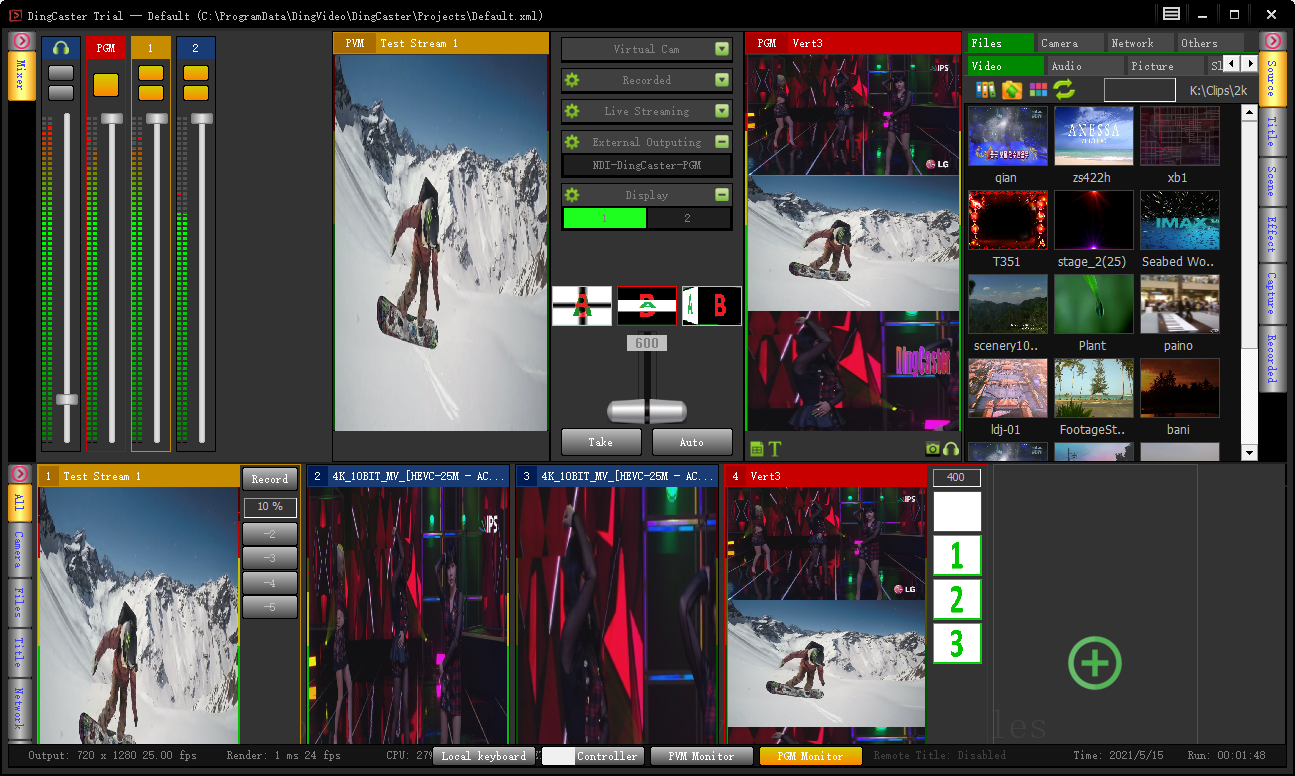Click the search field in Files panel
The image size is (1295, 776).
point(1140,90)
